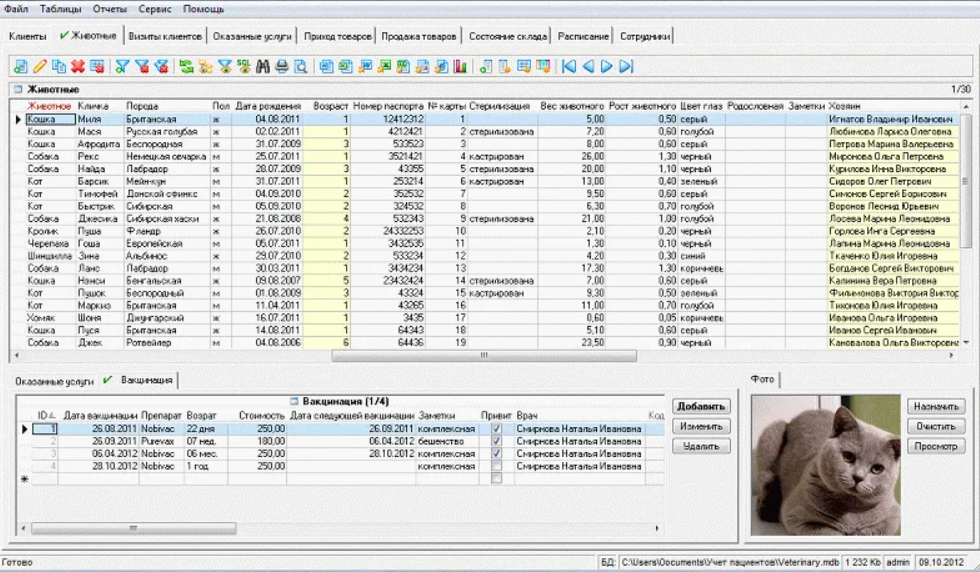Open the Отчеты menu
This screenshot has height=572, width=980.
pyautogui.click(x=110, y=9)
